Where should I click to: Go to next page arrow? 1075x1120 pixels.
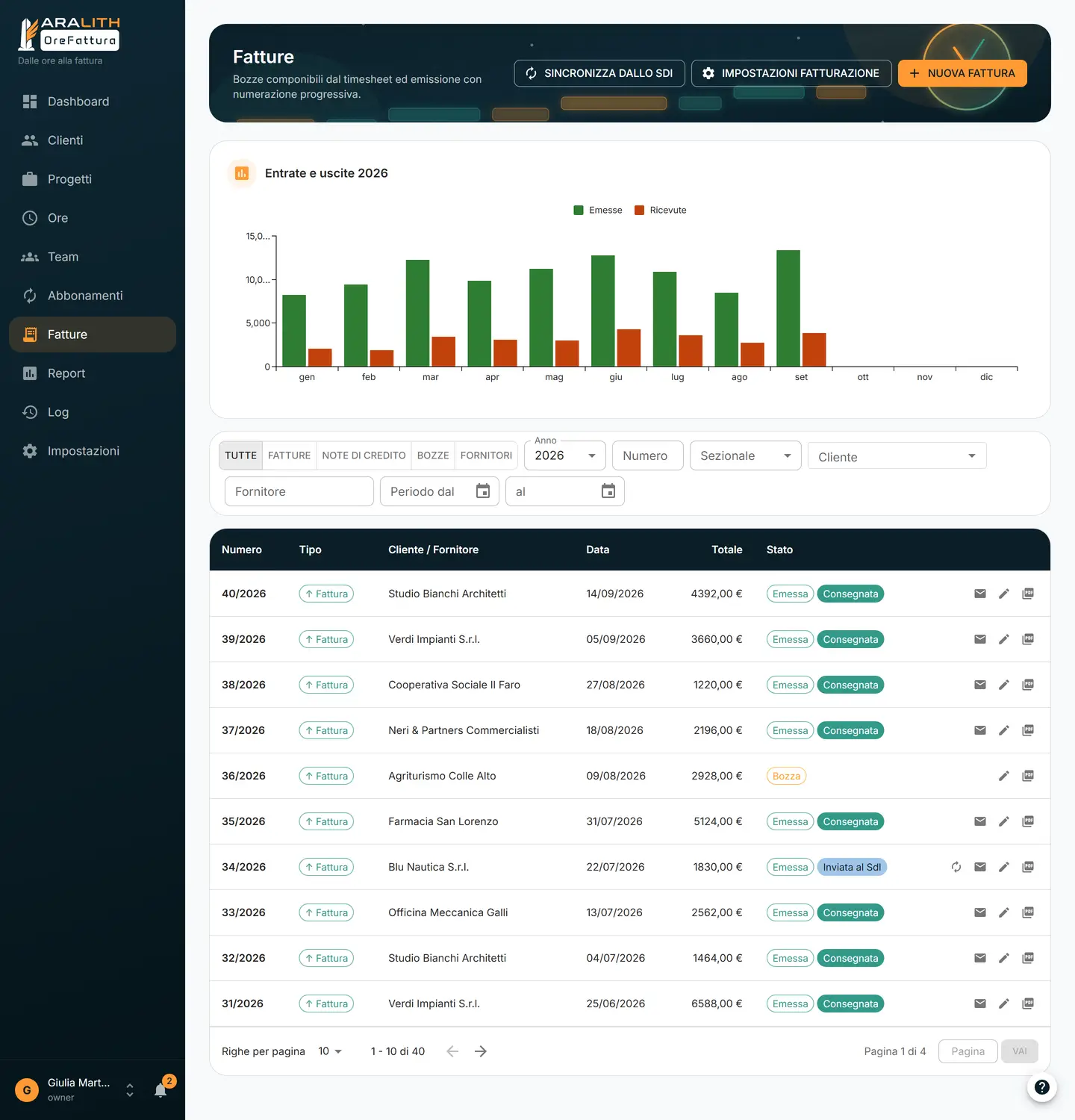pos(481,1051)
